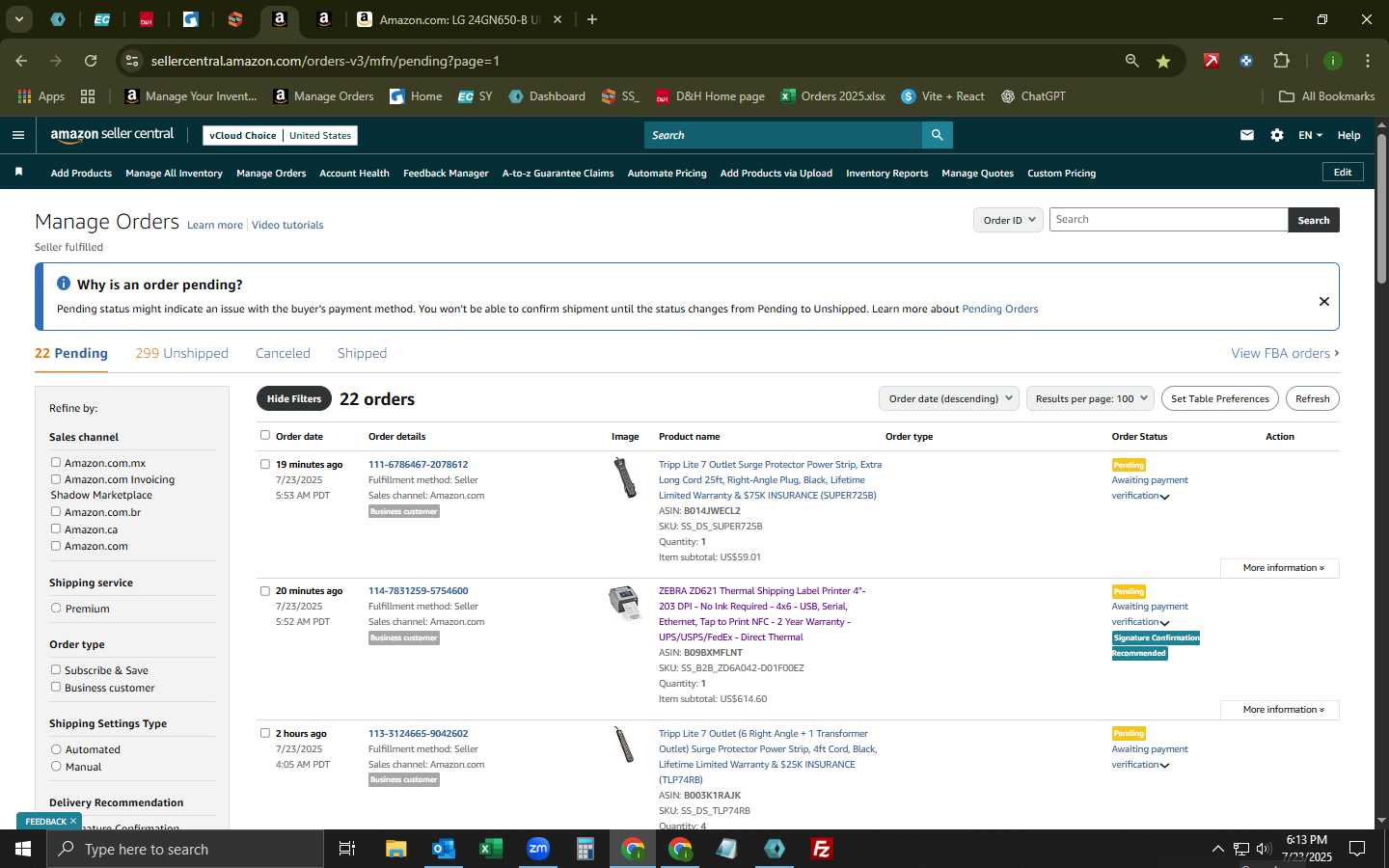Click the Windows Start button
Viewport: 1389px width, 868px height.
[x=23, y=849]
